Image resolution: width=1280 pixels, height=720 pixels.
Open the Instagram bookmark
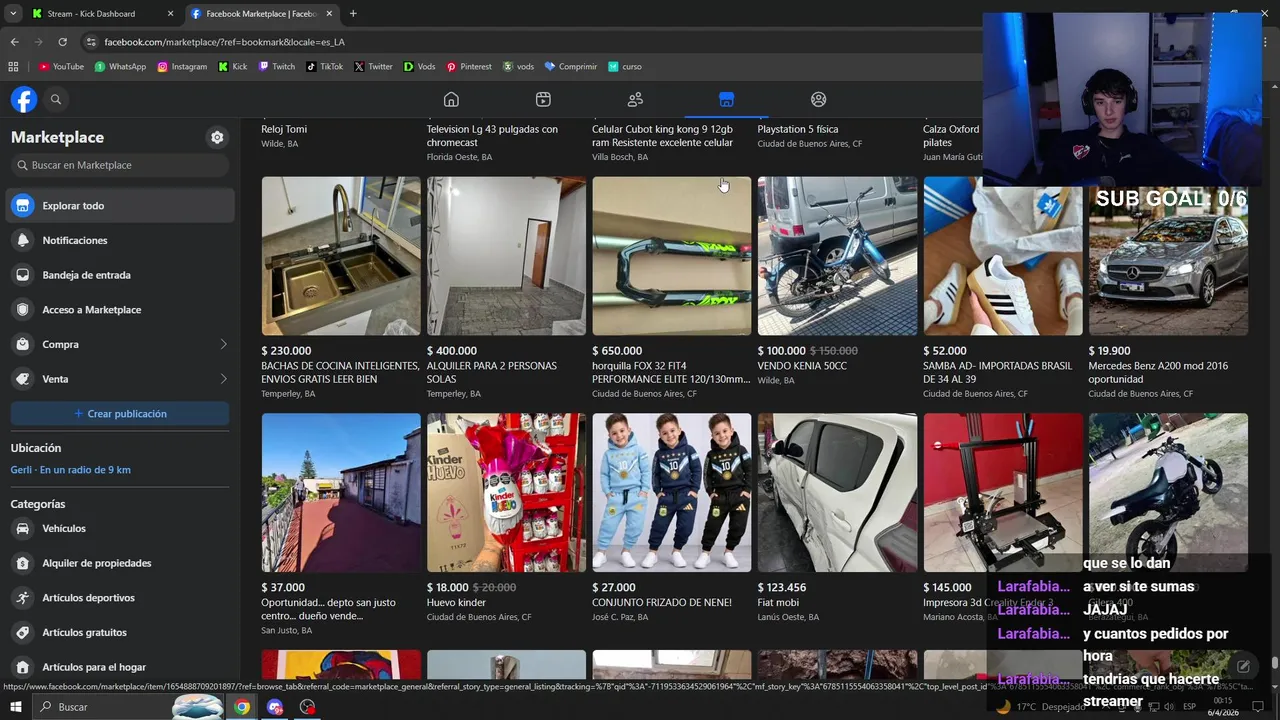(182, 67)
